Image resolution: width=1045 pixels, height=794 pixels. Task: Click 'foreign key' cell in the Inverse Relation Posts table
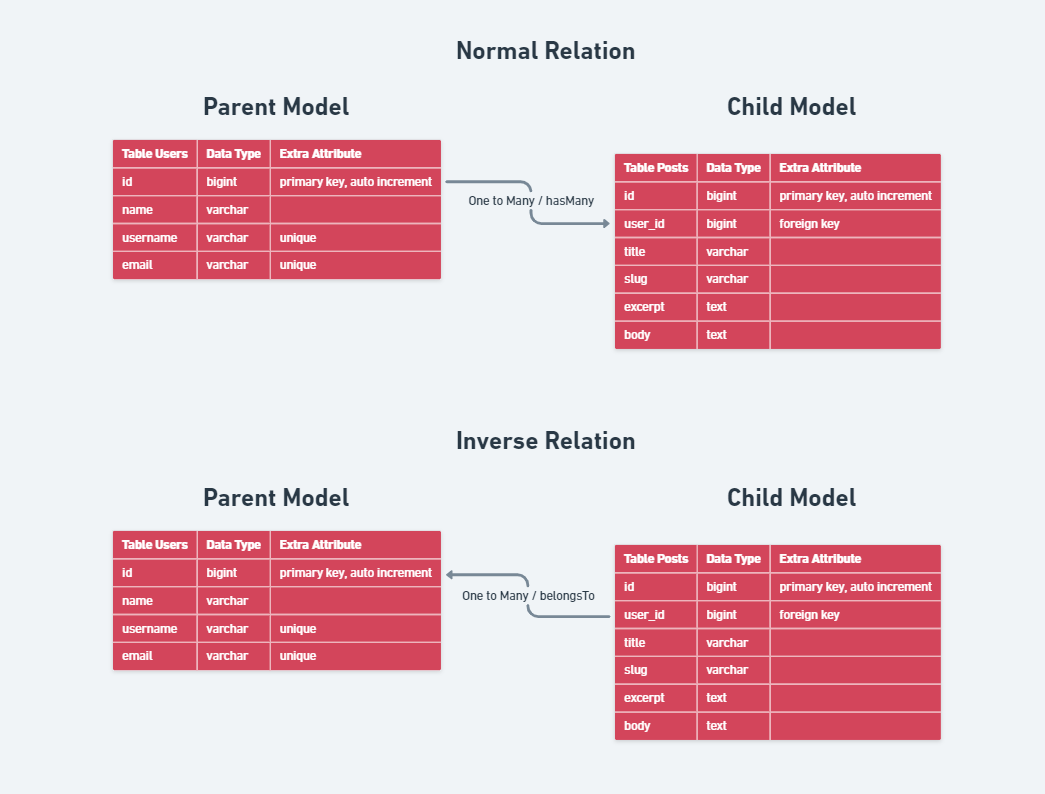(809, 615)
